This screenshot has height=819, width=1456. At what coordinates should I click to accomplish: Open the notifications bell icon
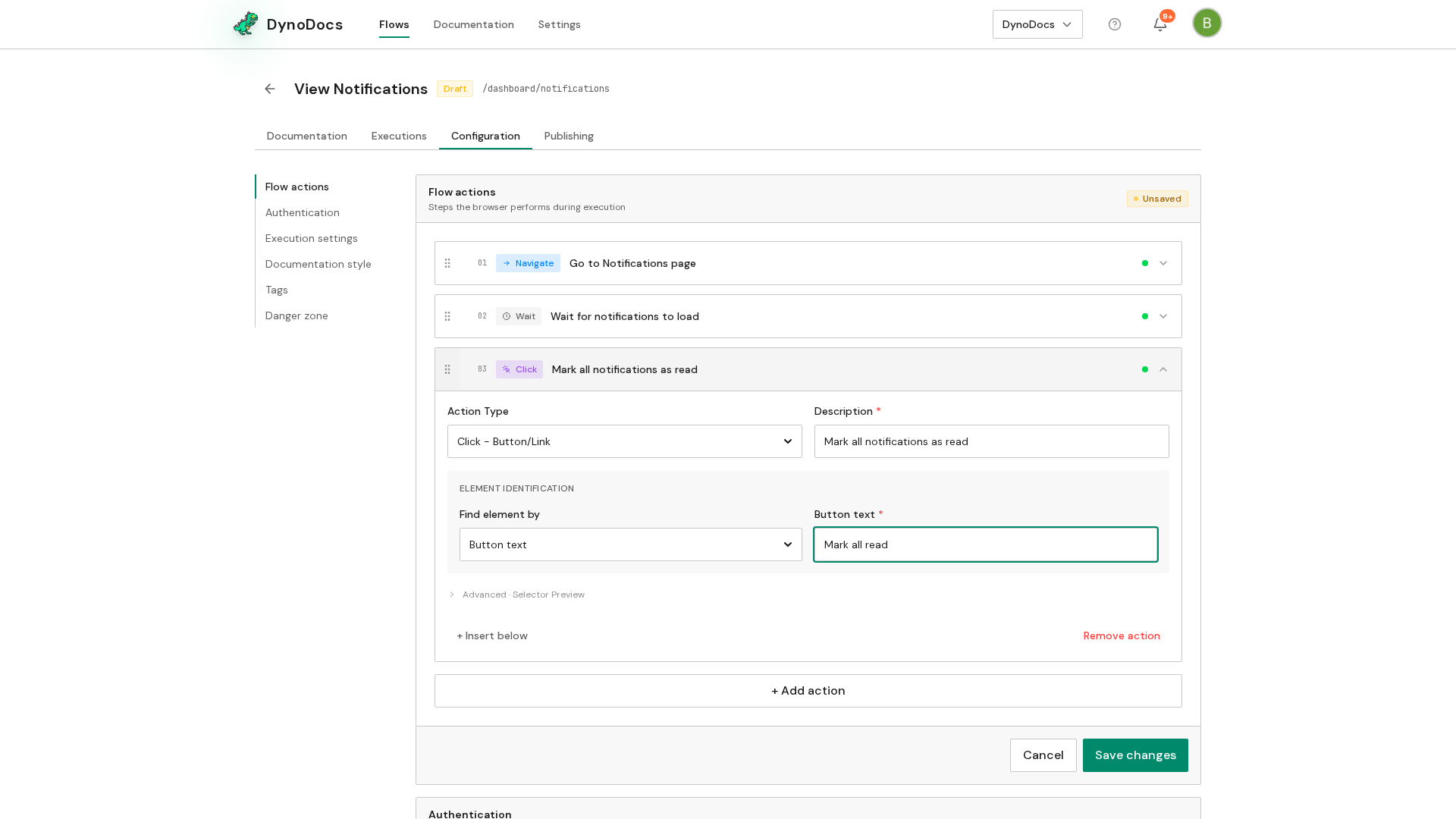point(1160,24)
